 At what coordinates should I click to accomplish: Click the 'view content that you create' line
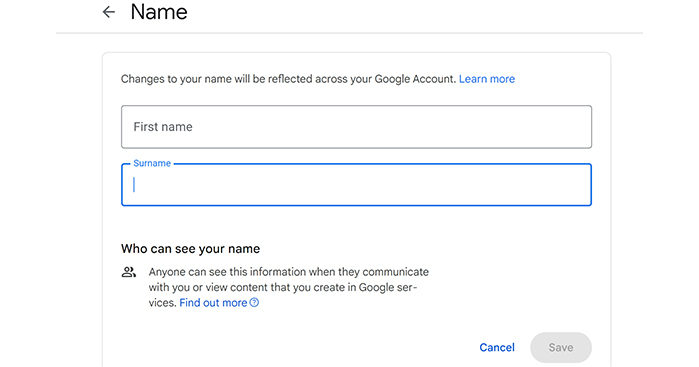pyautogui.click(x=283, y=287)
